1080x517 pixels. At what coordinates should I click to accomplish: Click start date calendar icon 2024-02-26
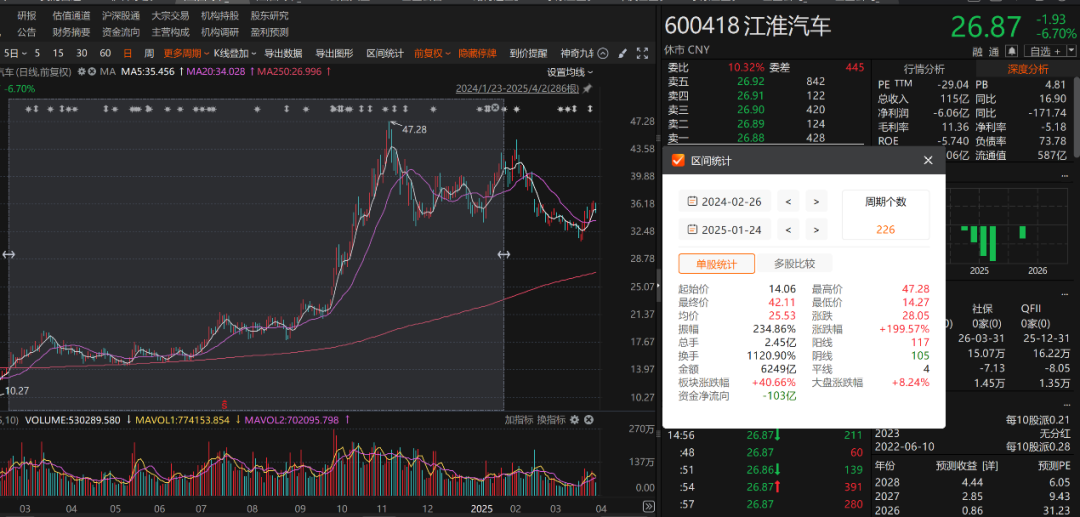tap(692, 202)
